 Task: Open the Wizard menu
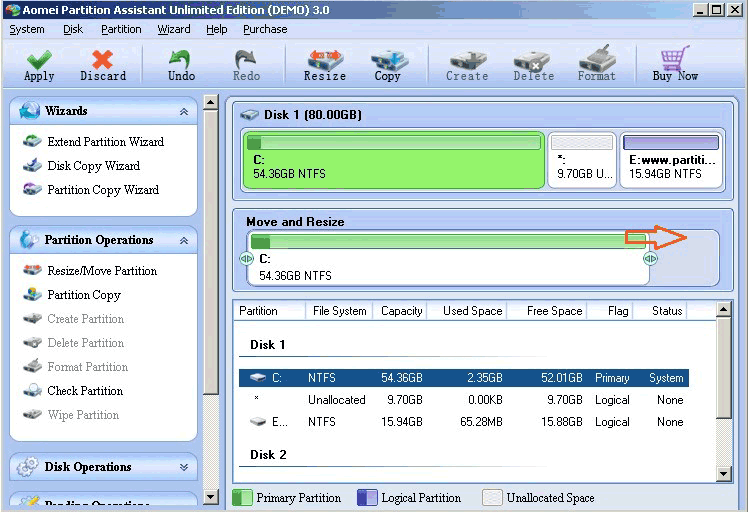[174, 29]
